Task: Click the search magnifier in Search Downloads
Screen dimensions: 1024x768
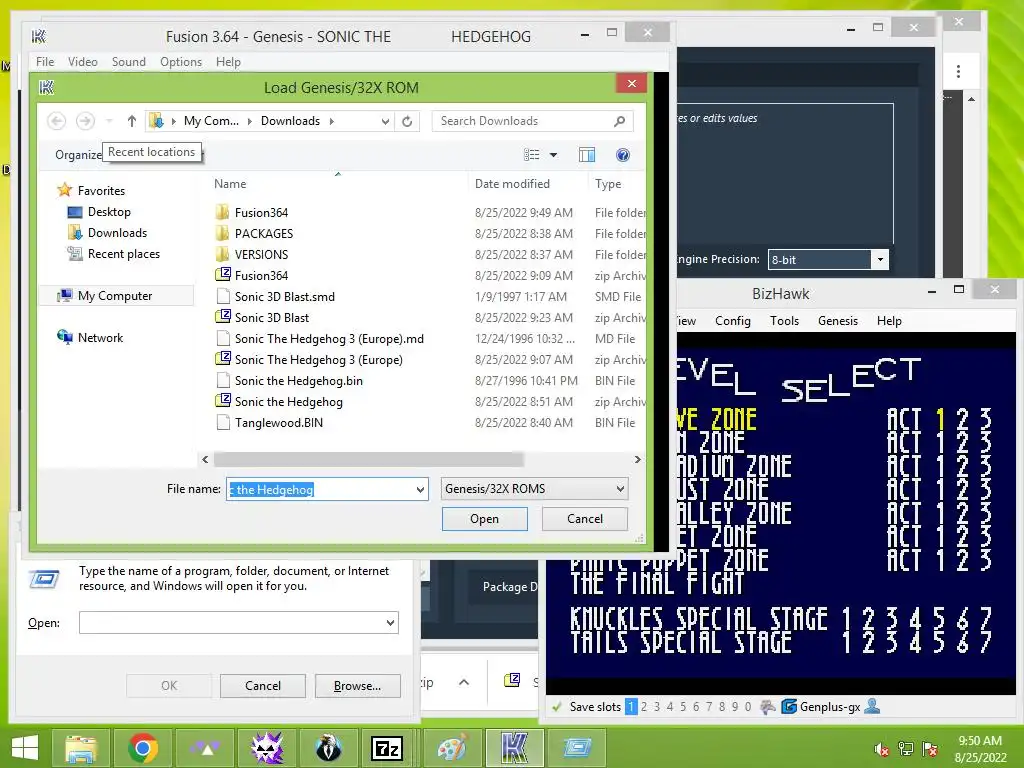Action: 619,121
